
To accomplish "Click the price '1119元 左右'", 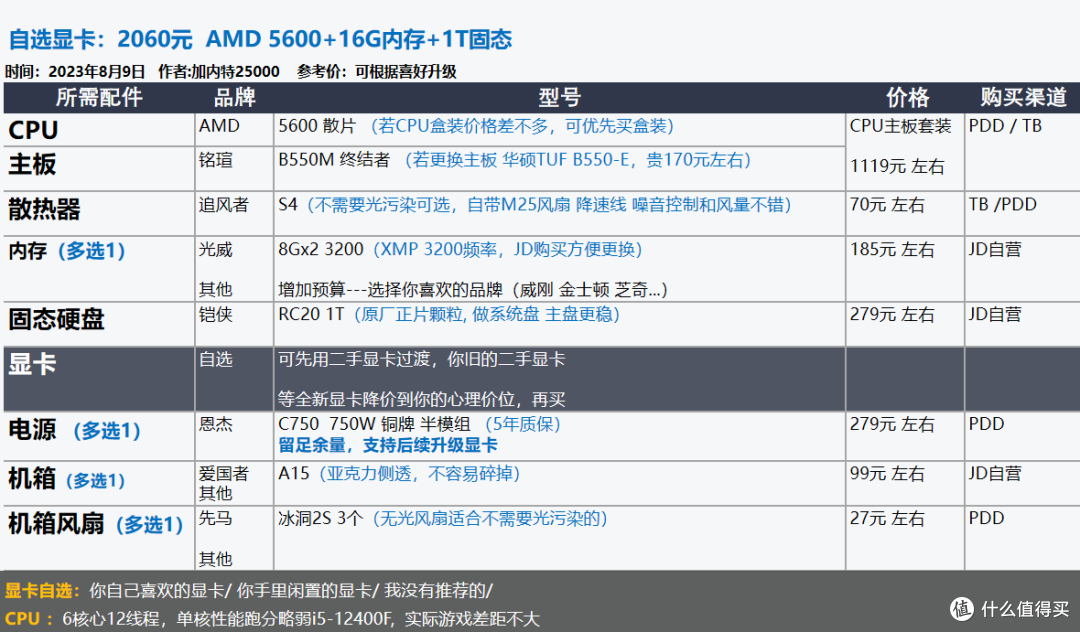I will [897, 167].
